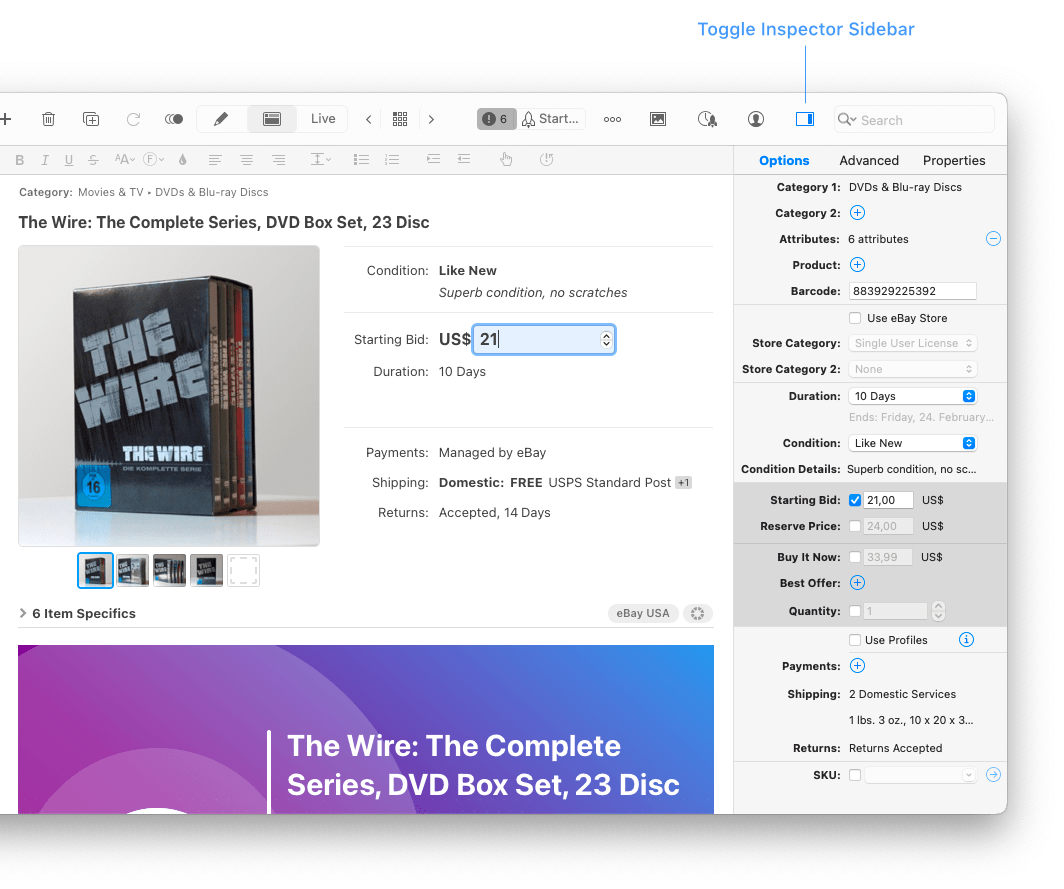The height and width of the screenshot is (889, 1064).
Task: Uncheck the Starting Bid checkbox
Action: [855, 500]
